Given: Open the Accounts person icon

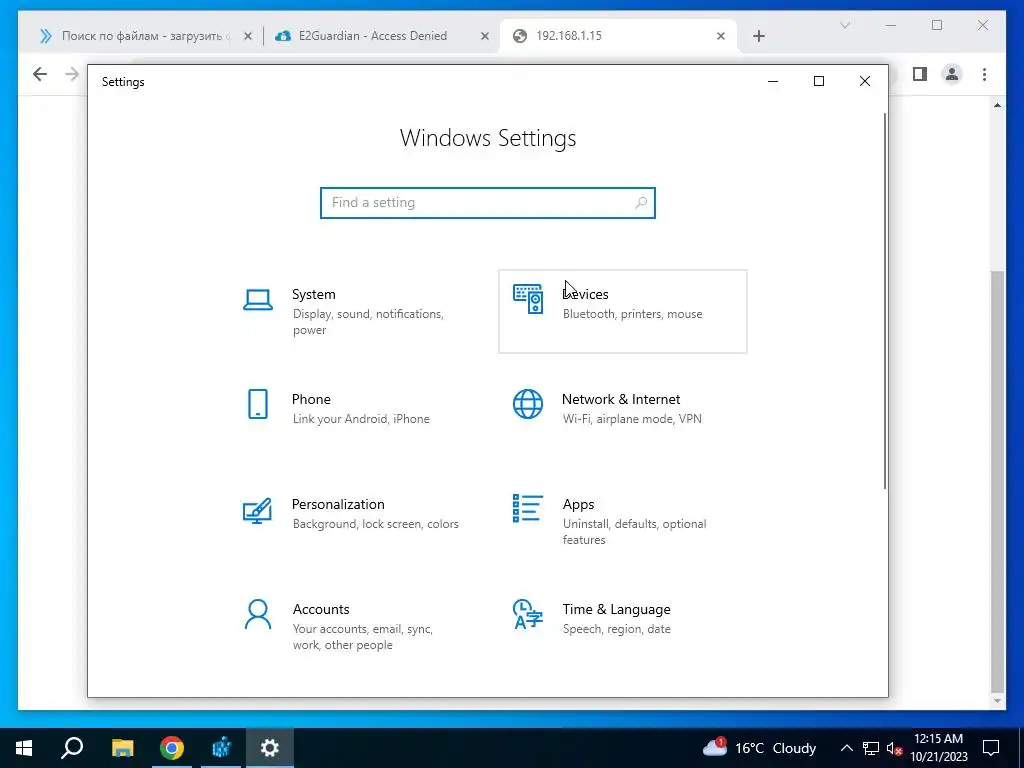Looking at the screenshot, I should tap(258, 615).
